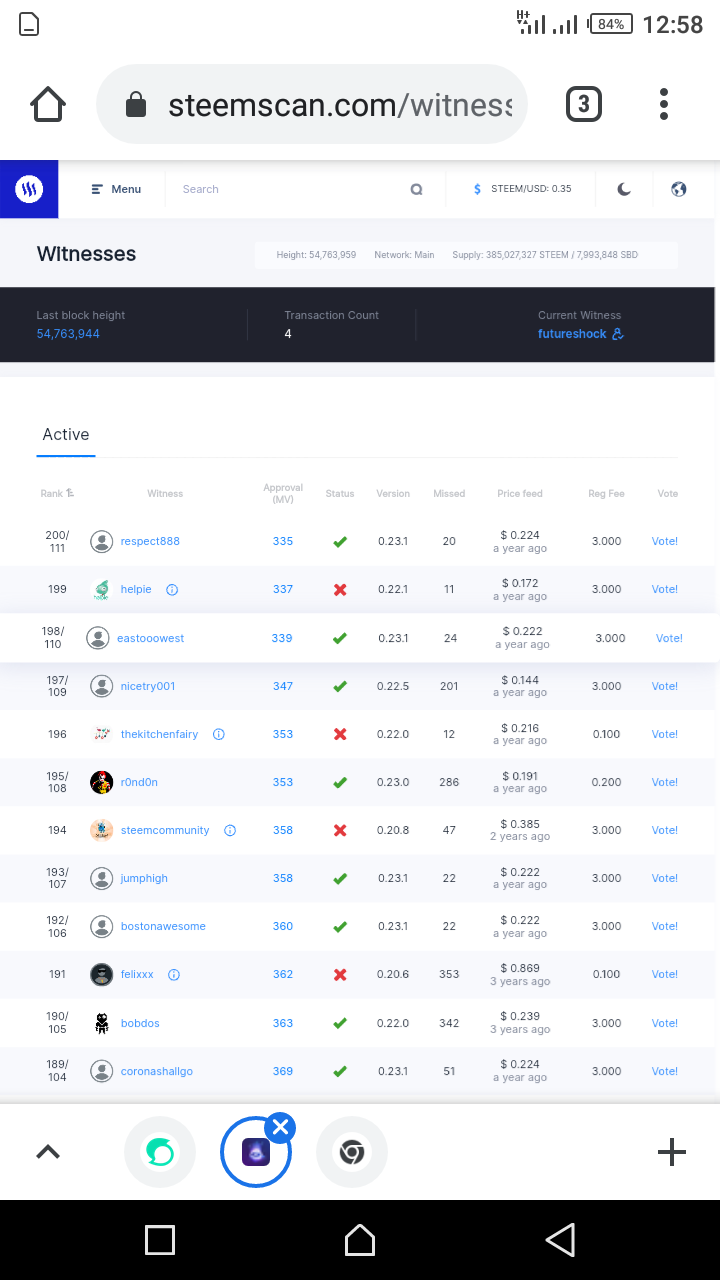This screenshot has height=1280, width=720.
Task: Open felixxx witness profile
Action: click(x=137, y=974)
